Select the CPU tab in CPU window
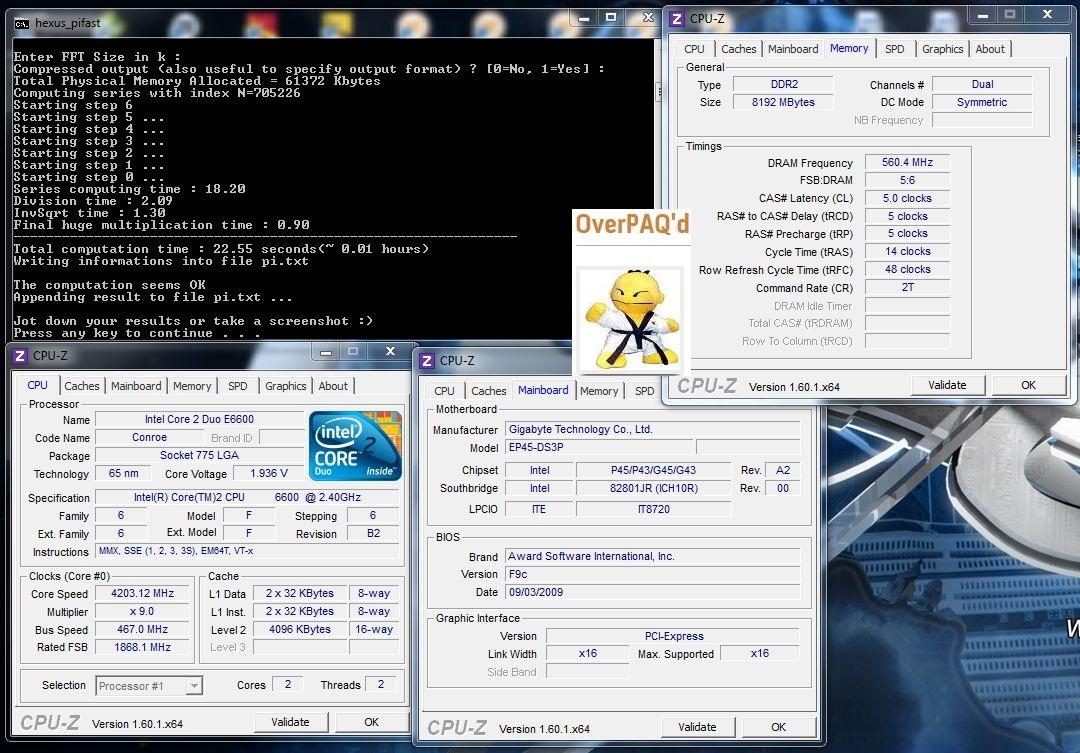The width and height of the screenshot is (1080, 753). [37, 385]
